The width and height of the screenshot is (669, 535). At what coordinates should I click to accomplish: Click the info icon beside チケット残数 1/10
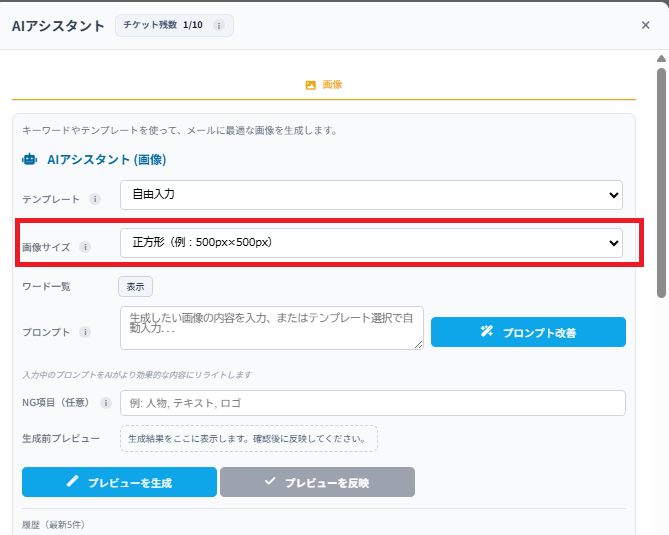click(x=219, y=26)
